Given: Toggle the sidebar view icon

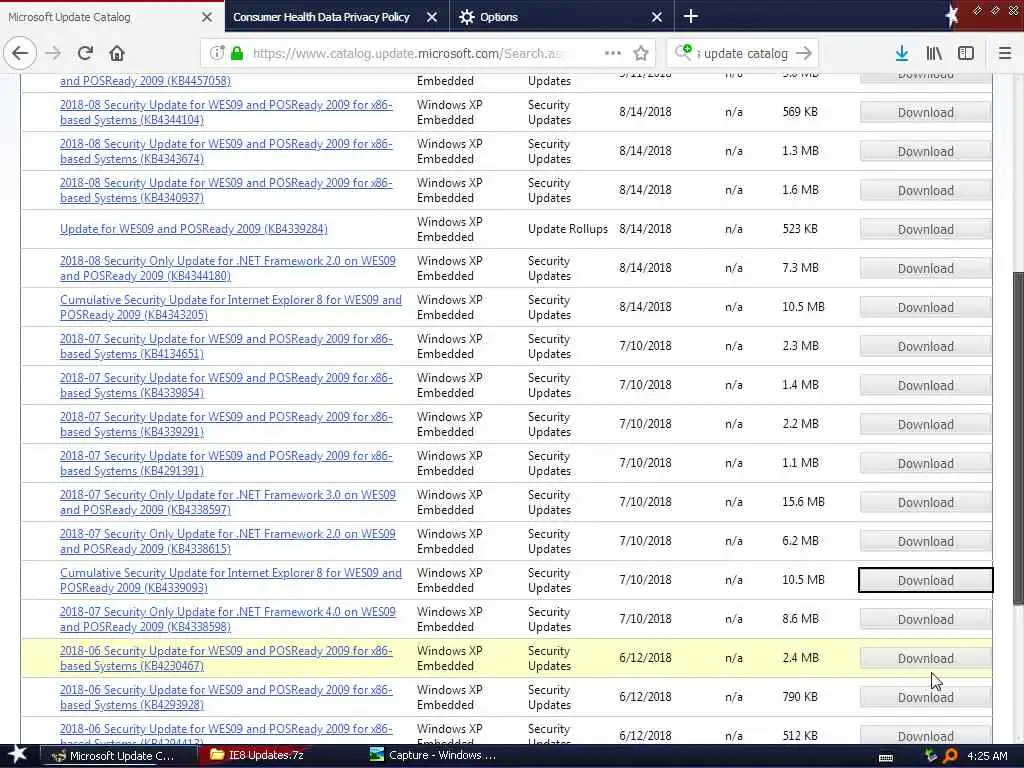Looking at the screenshot, I should pyautogui.click(x=966, y=54).
